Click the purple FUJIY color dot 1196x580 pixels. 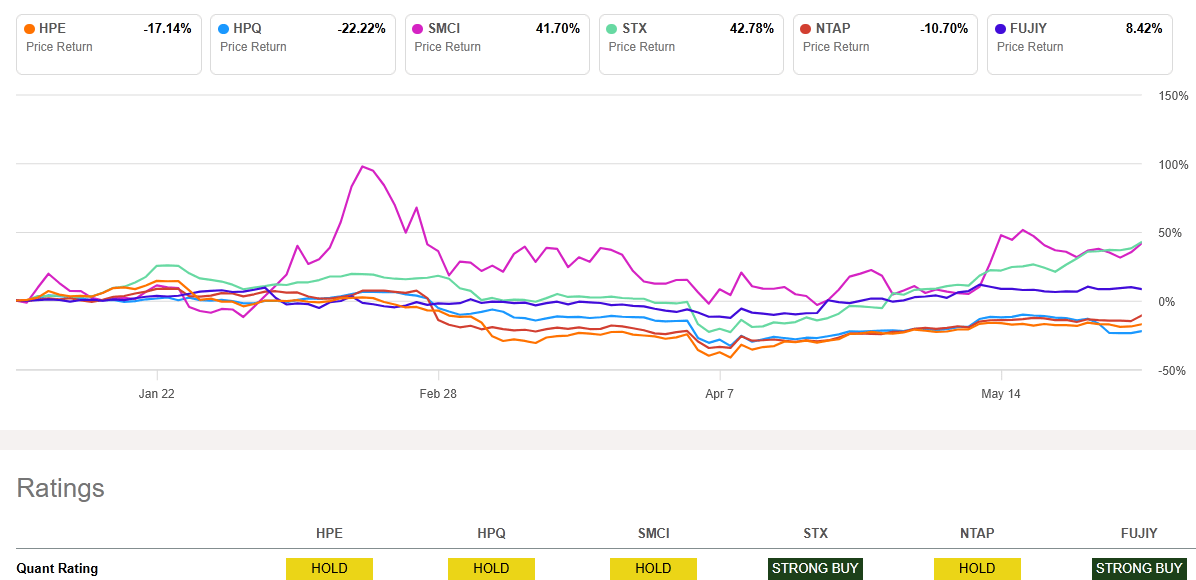[x=1000, y=29]
